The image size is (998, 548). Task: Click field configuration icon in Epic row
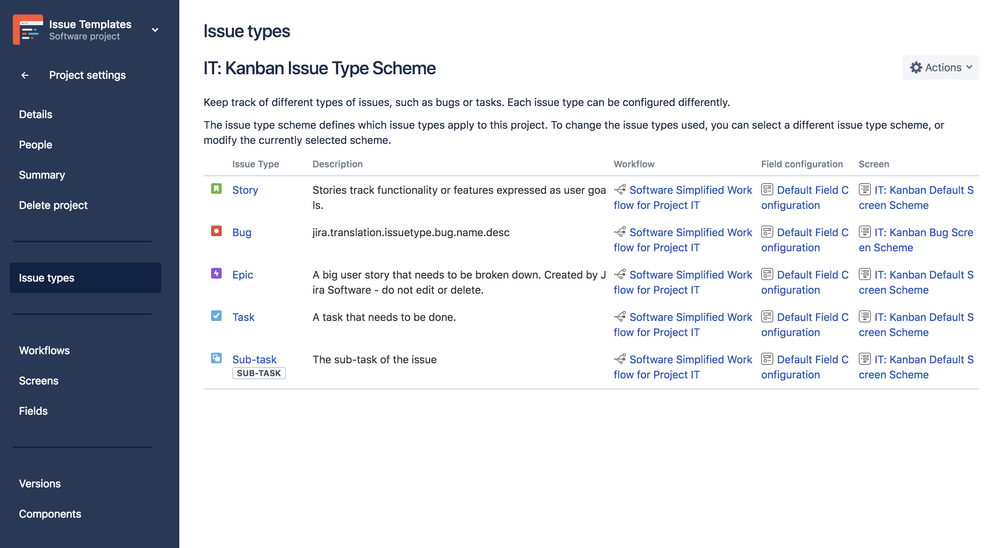[768, 274]
